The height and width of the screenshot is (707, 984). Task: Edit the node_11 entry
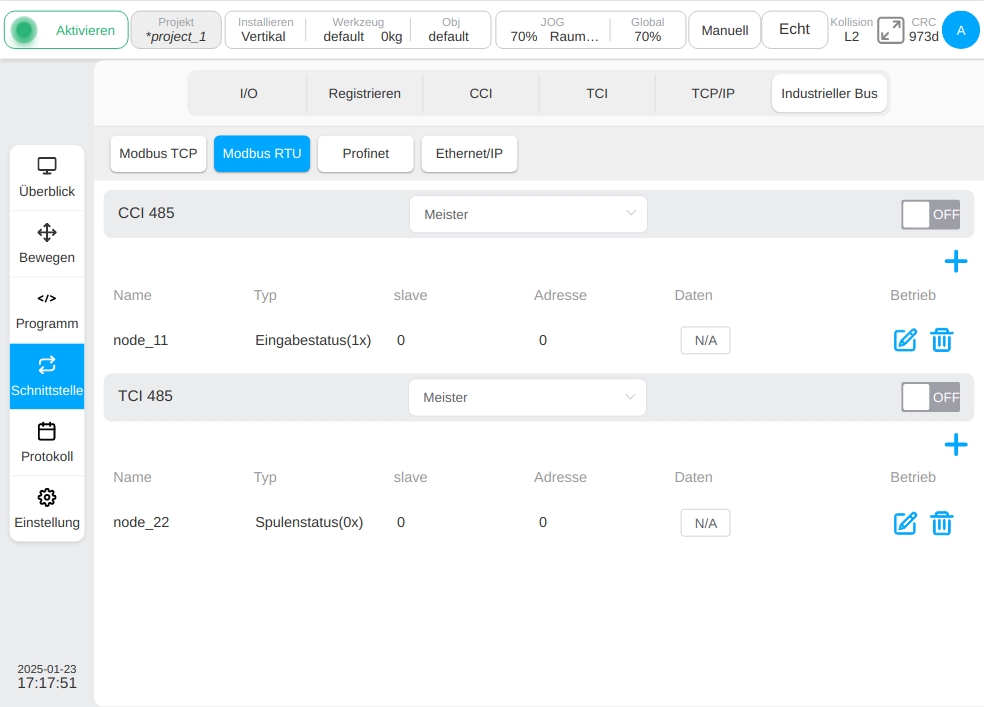point(905,340)
